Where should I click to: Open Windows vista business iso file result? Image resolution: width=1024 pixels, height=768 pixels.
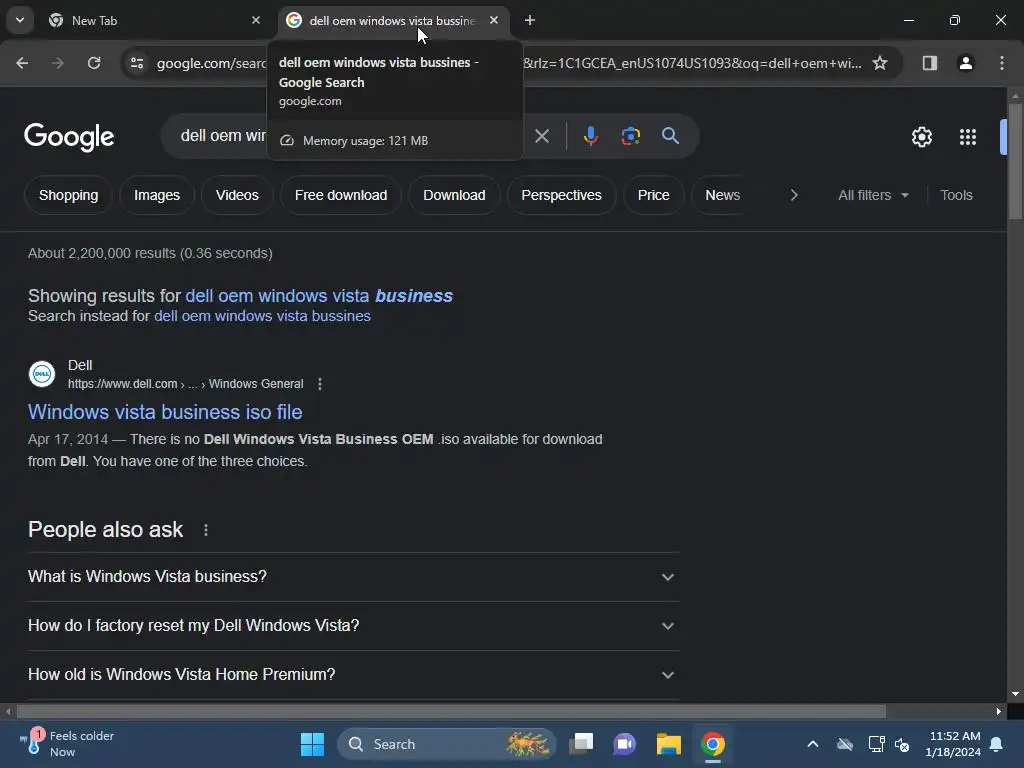pos(165,412)
